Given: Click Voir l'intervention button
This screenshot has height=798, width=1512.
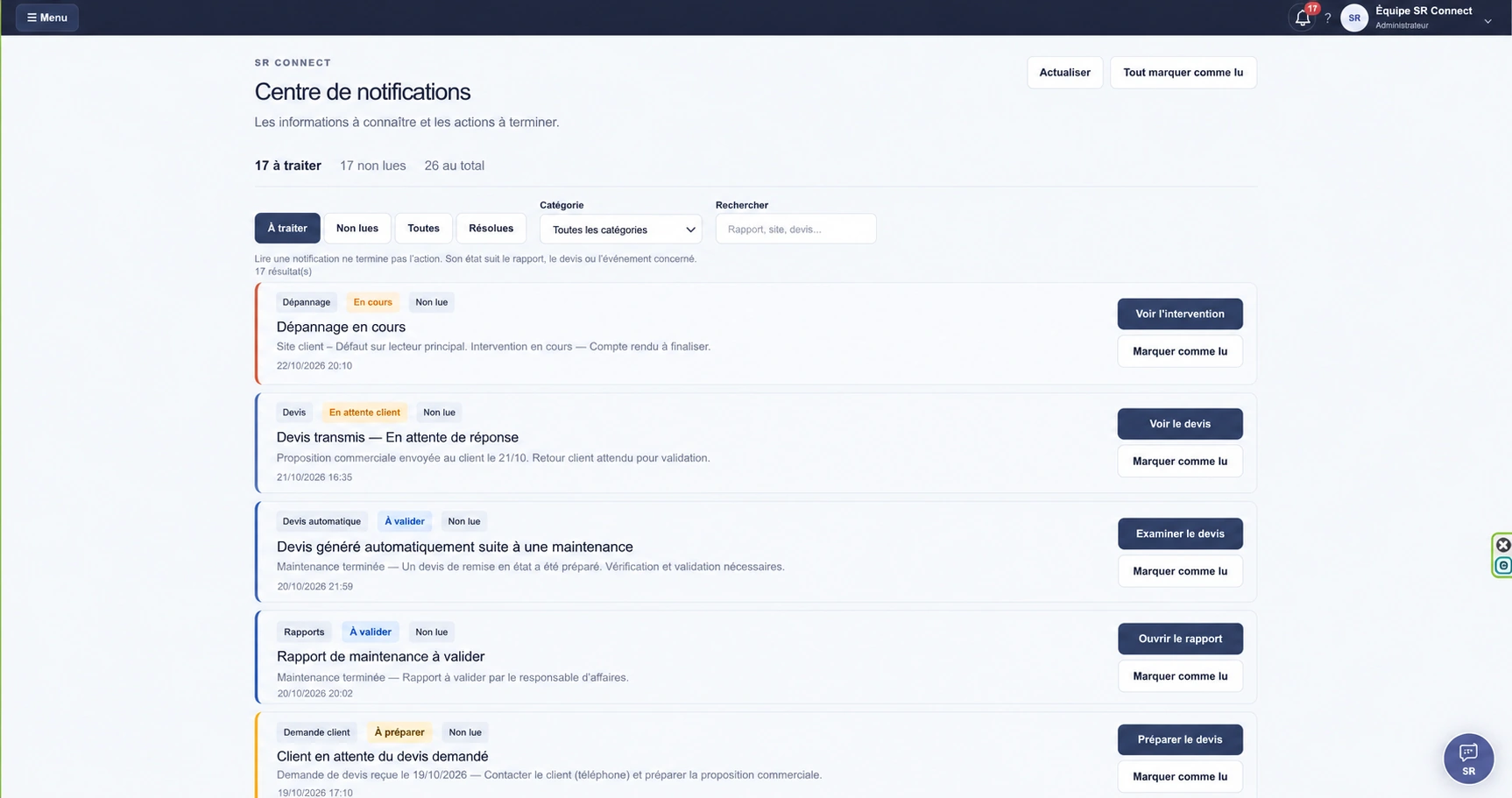Looking at the screenshot, I should (1180, 314).
